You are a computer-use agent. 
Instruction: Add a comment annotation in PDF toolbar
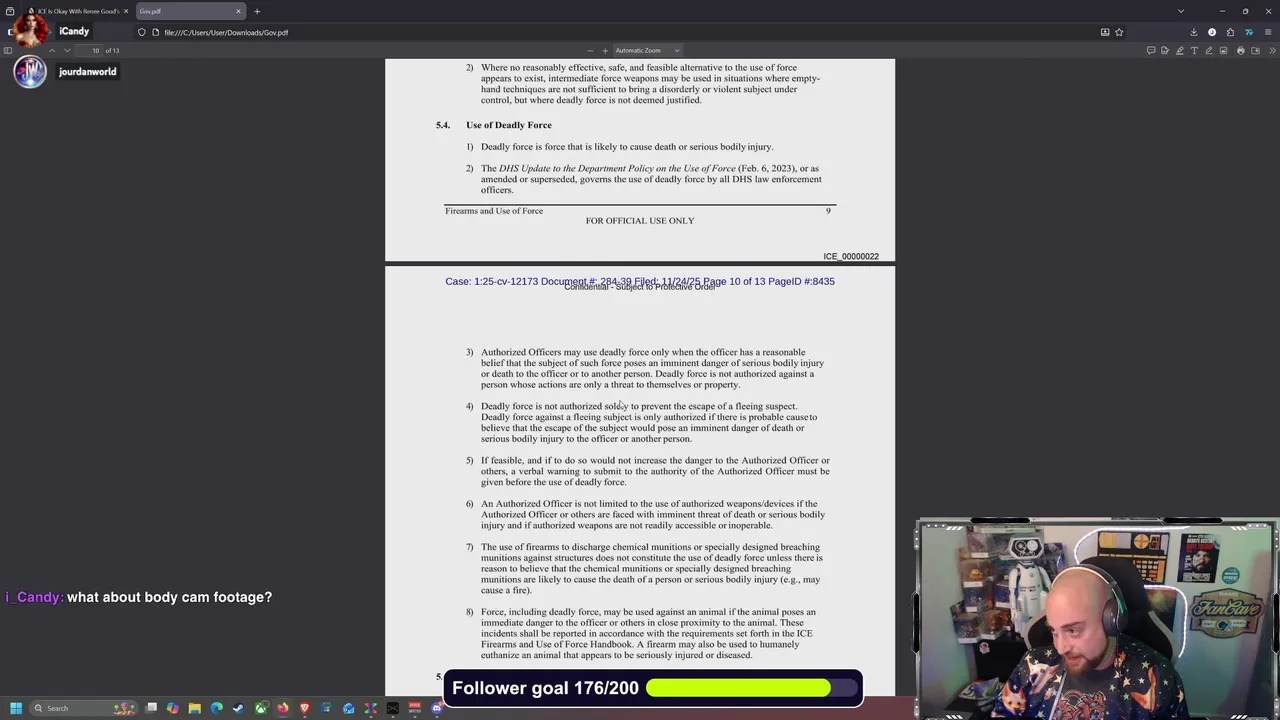1151,50
